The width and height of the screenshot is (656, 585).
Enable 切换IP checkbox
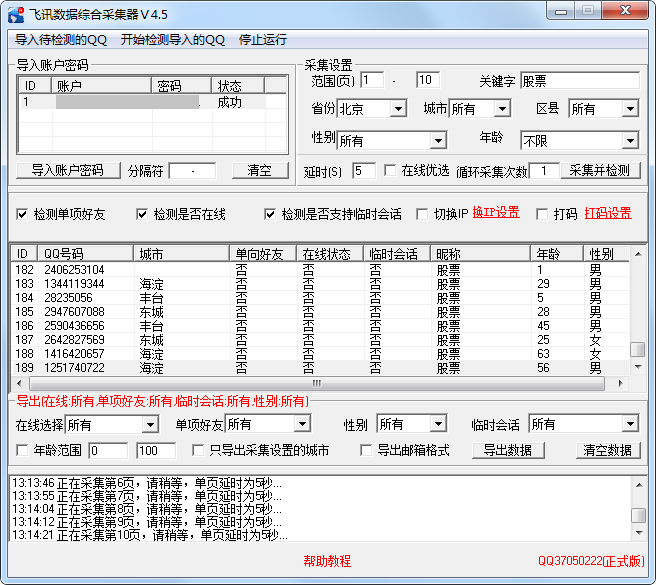pyautogui.click(x=422, y=214)
